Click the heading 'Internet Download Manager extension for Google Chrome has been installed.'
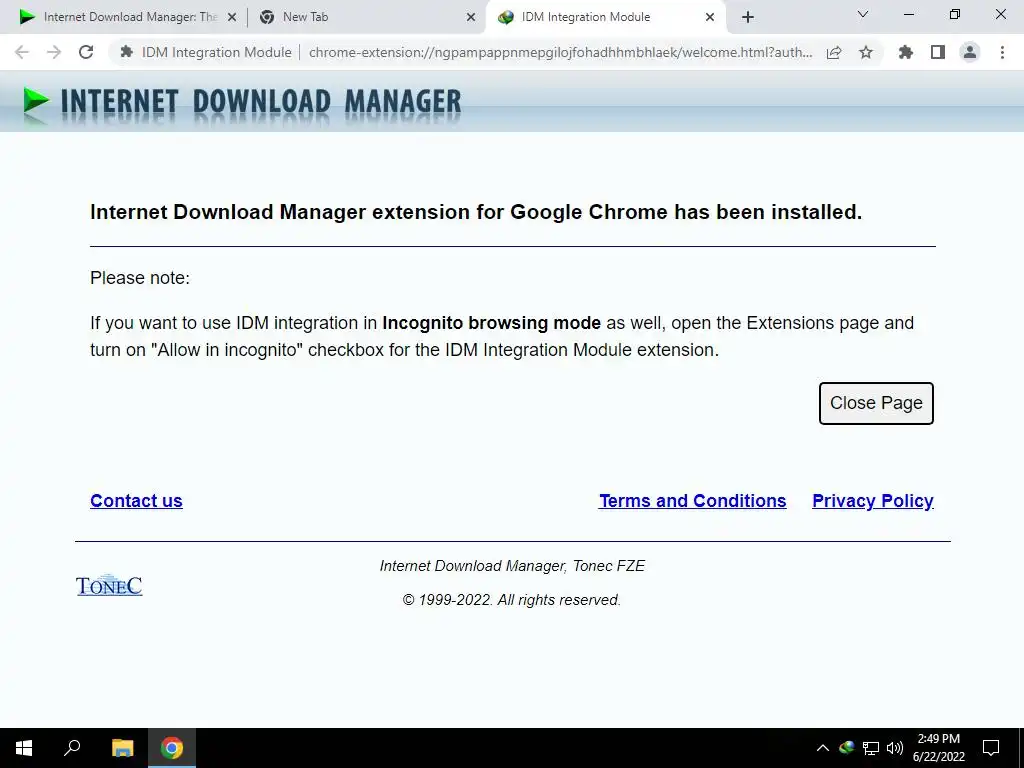Viewport: 1024px width, 768px height. [476, 212]
